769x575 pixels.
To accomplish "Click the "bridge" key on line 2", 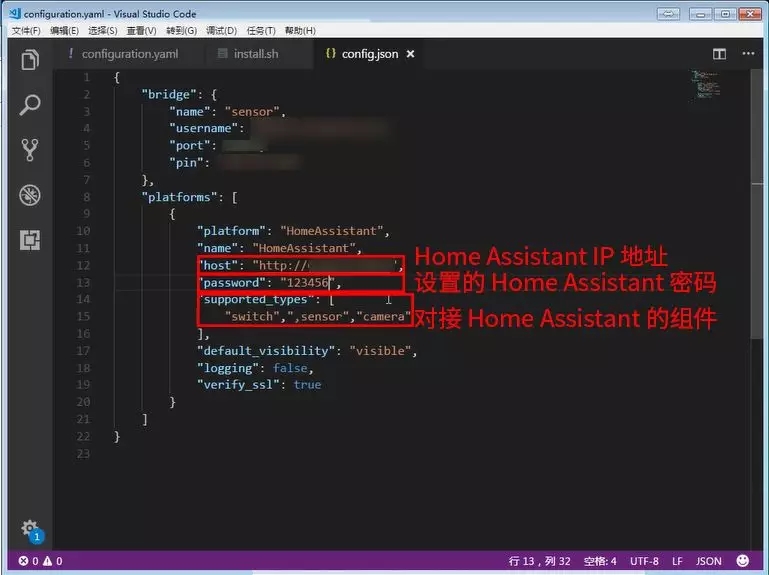I will (x=169, y=94).
